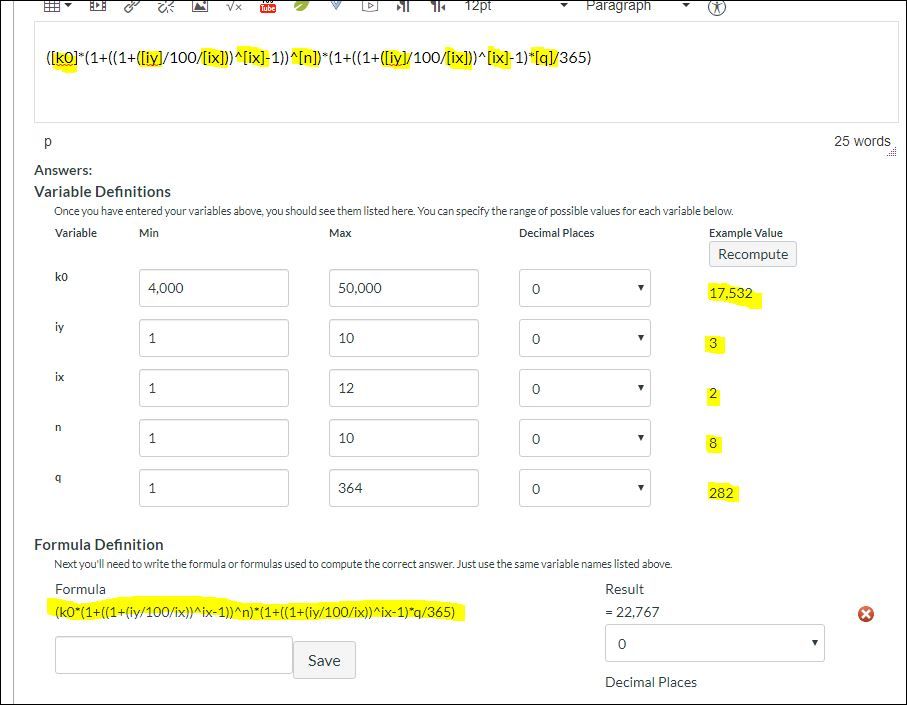Expand decimal places dropdown for k0

coord(584,288)
